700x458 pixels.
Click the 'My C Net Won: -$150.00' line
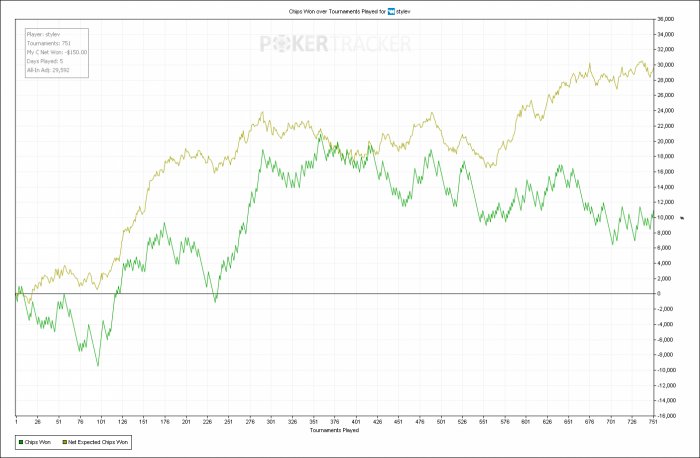[57, 52]
